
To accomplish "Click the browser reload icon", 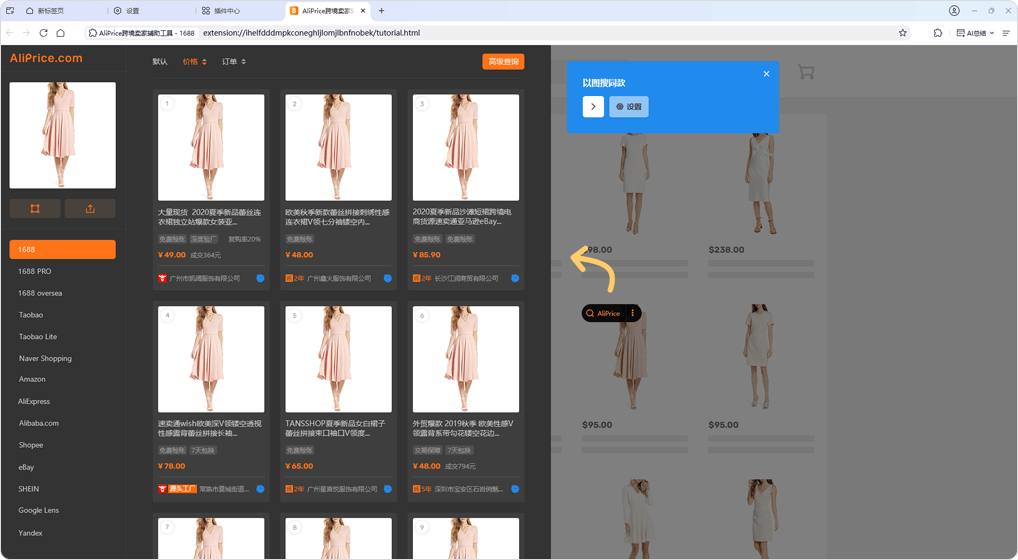I will pyautogui.click(x=43, y=33).
